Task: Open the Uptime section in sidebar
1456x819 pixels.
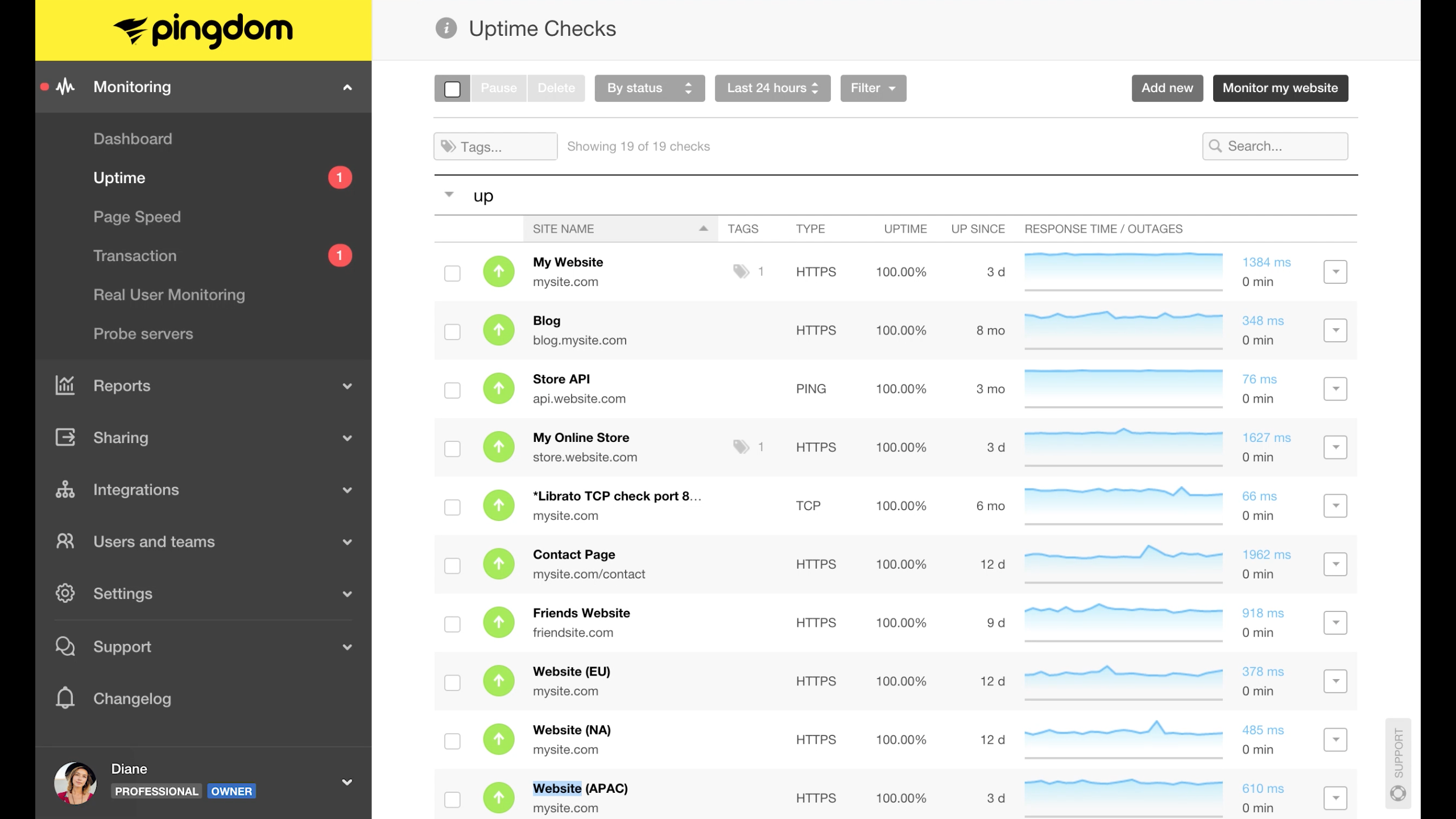Action: click(x=119, y=177)
